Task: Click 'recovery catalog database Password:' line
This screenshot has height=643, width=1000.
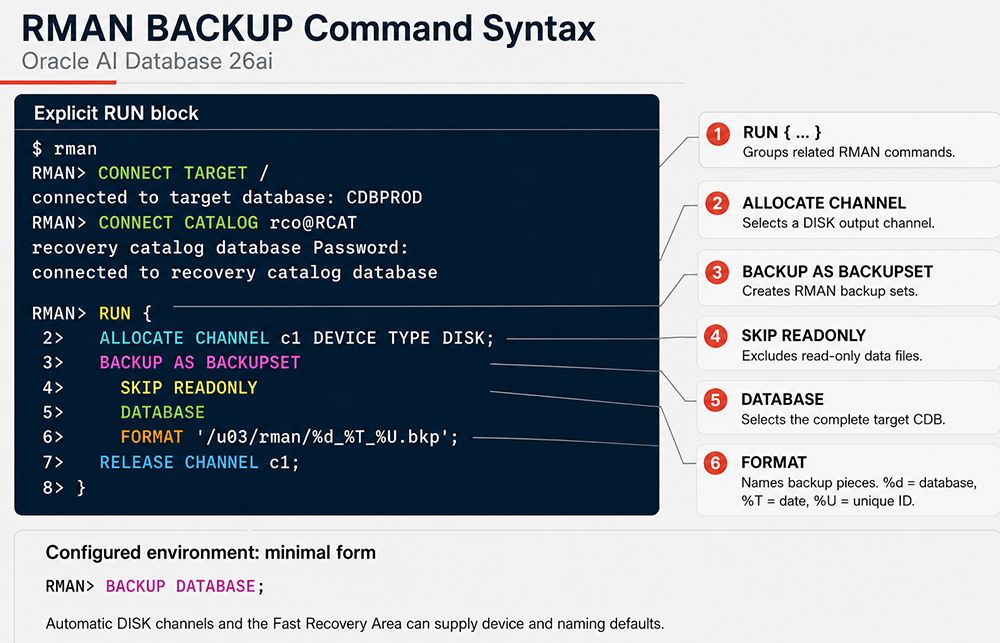Action: [x=220, y=248]
